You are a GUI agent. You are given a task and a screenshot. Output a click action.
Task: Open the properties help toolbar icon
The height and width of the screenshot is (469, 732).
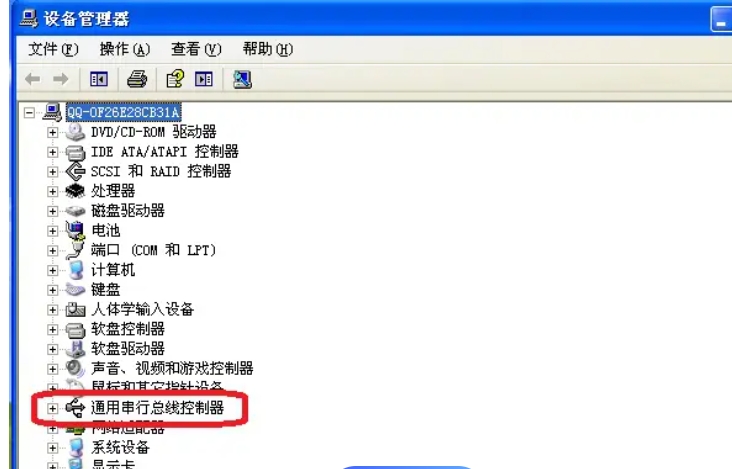176,79
